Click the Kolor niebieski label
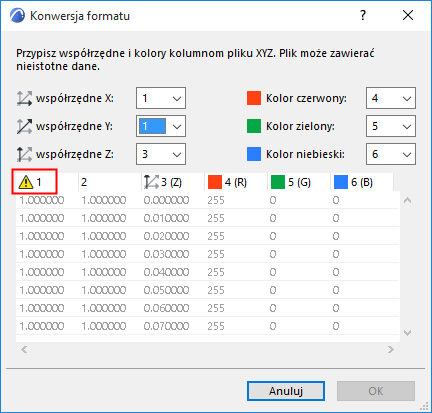 click(x=305, y=154)
